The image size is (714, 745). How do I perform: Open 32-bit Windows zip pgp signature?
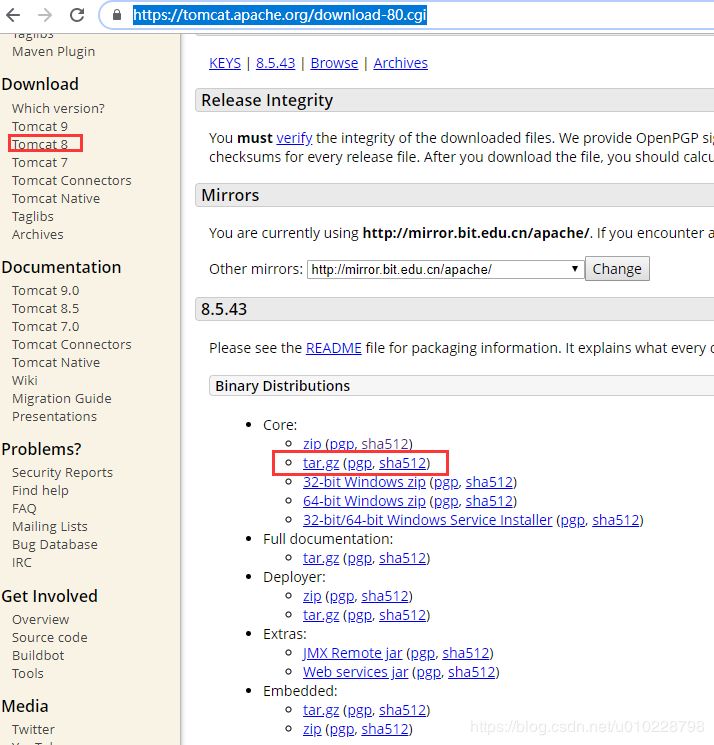click(446, 483)
